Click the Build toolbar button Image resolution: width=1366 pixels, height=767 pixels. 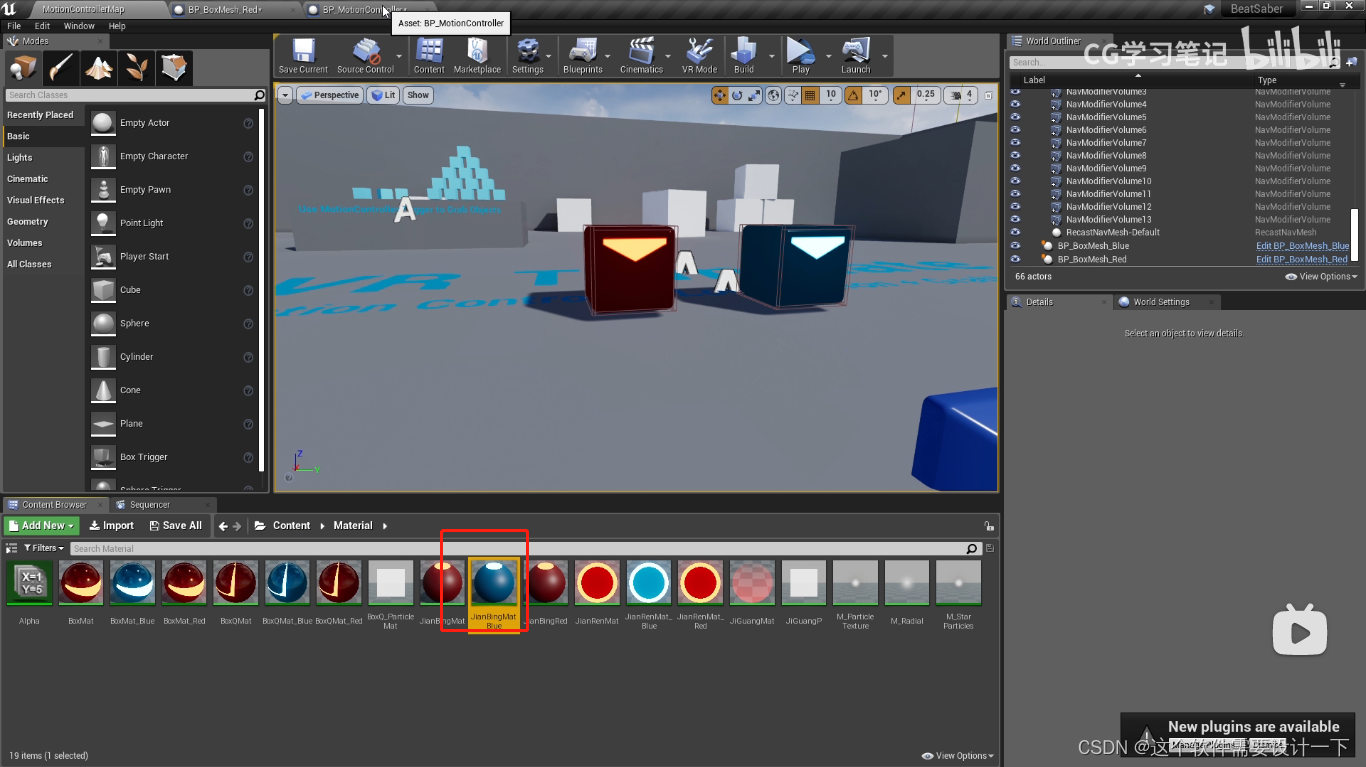point(744,56)
